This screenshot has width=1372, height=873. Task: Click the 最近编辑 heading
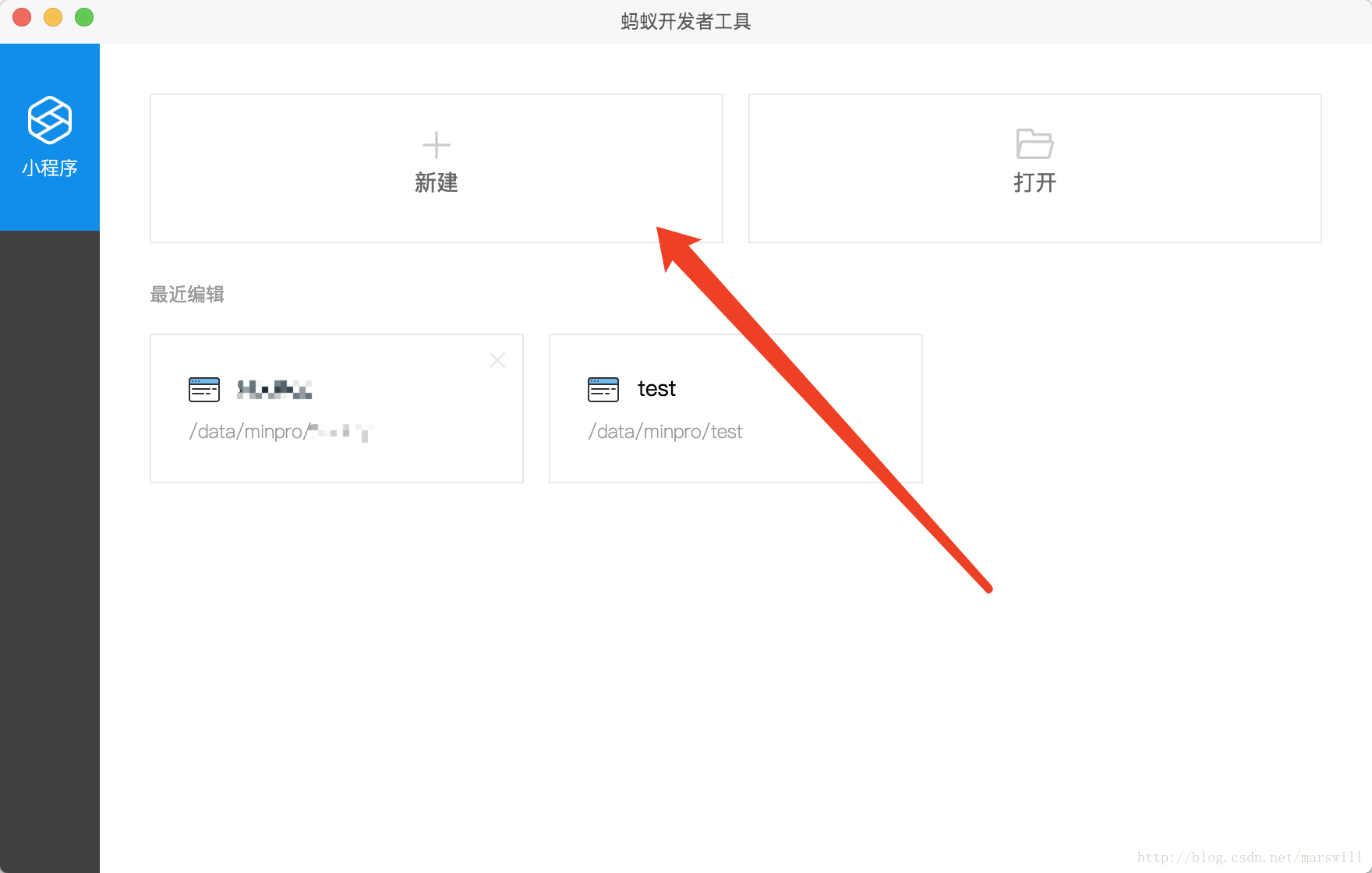187,294
